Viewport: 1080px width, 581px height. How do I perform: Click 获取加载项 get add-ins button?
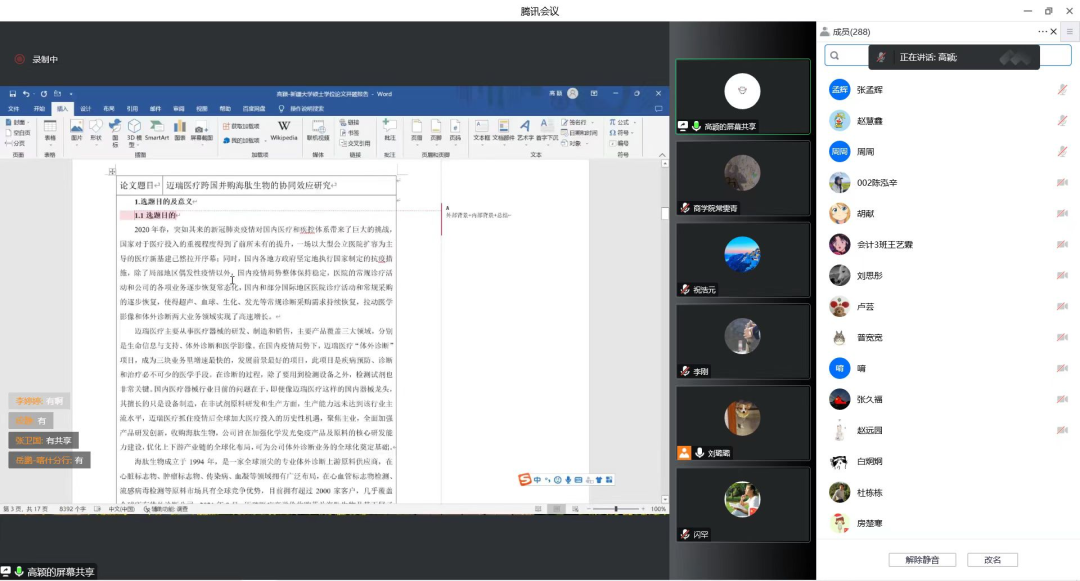(x=241, y=127)
